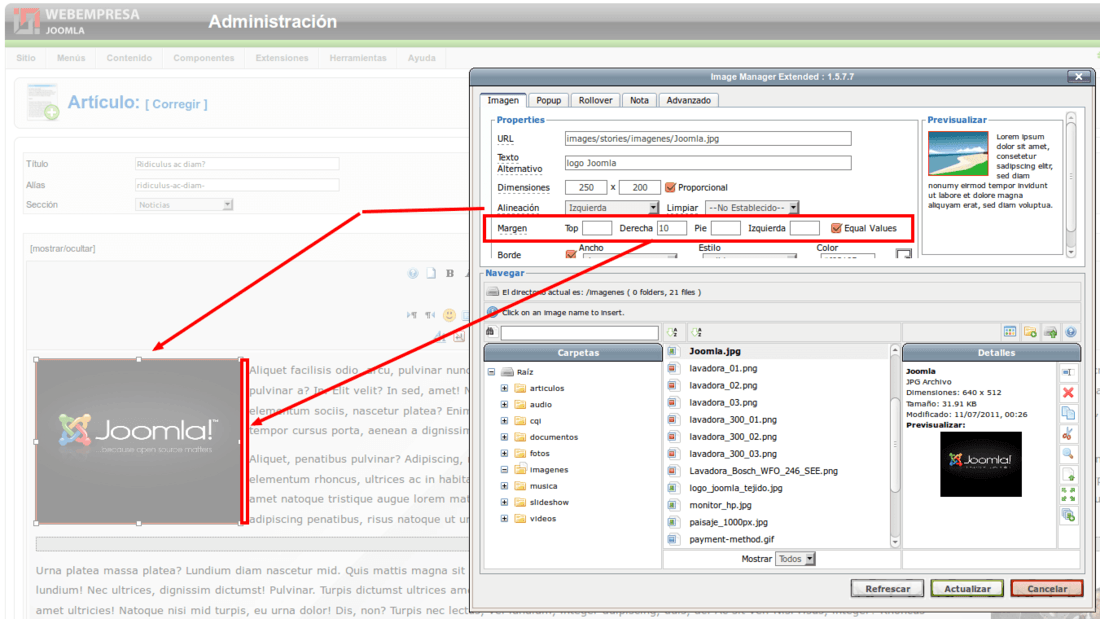Click the first sort by name icon
The height and width of the screenshot is (619, 1100).
672,332
